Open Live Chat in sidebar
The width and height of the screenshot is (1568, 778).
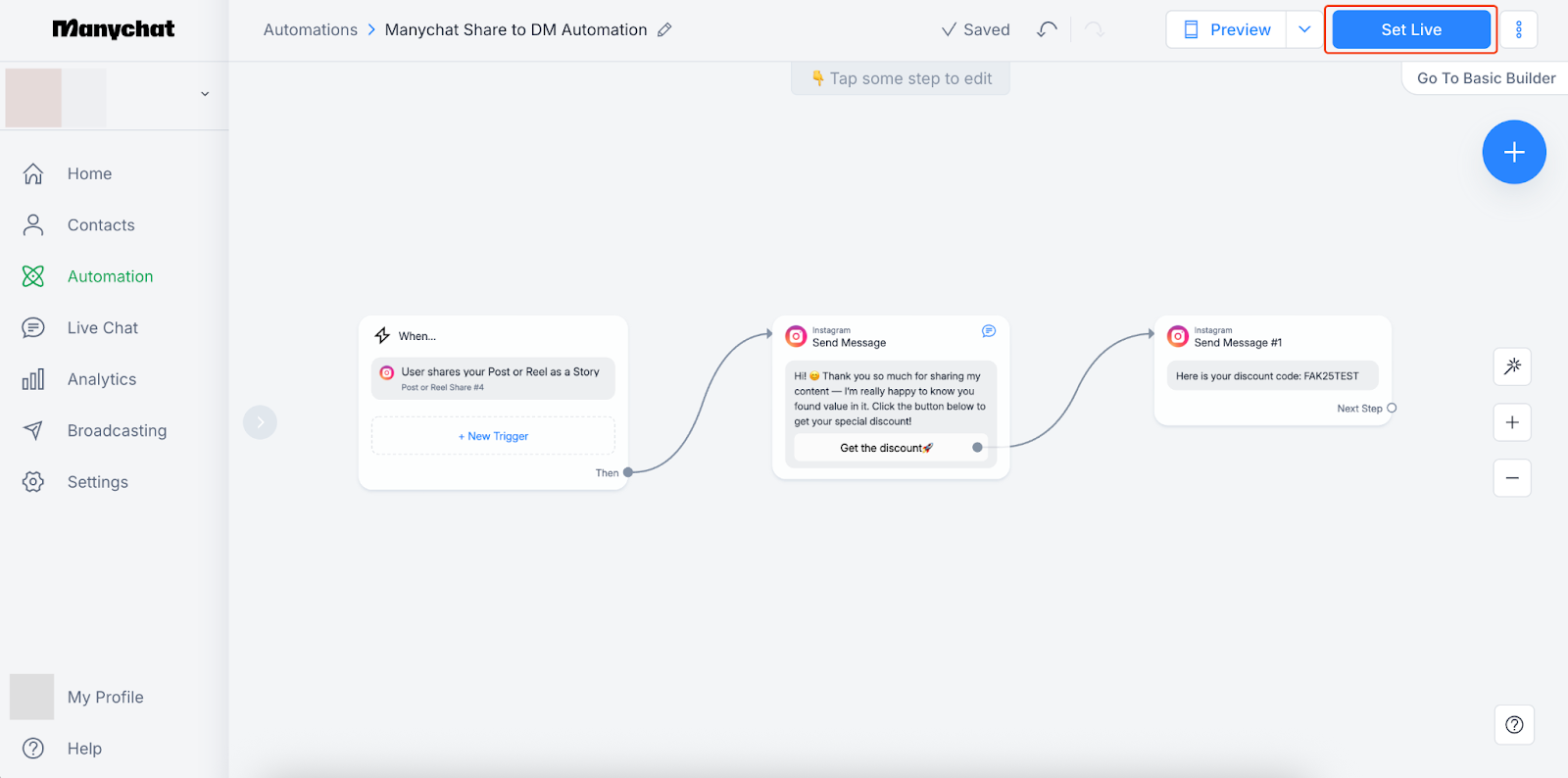click(x=102, y=328)
